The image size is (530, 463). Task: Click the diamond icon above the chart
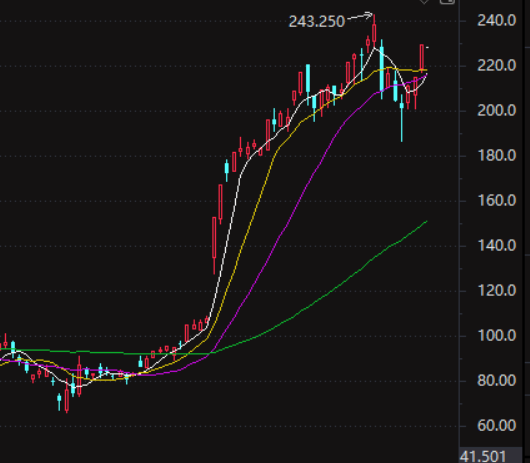[x=424, y=2]
